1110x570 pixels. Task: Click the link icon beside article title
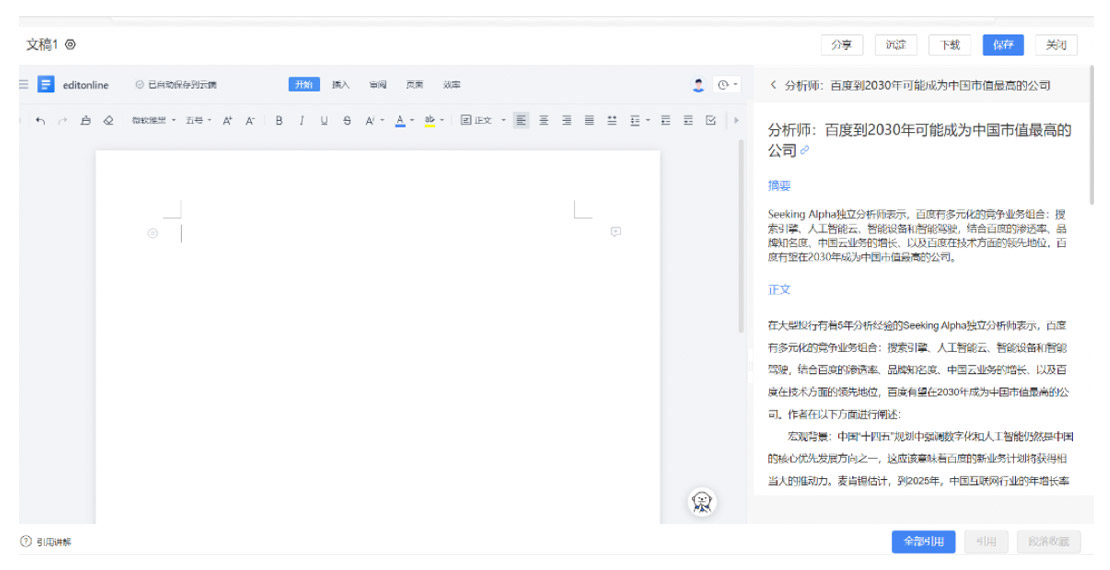(805, 151)
